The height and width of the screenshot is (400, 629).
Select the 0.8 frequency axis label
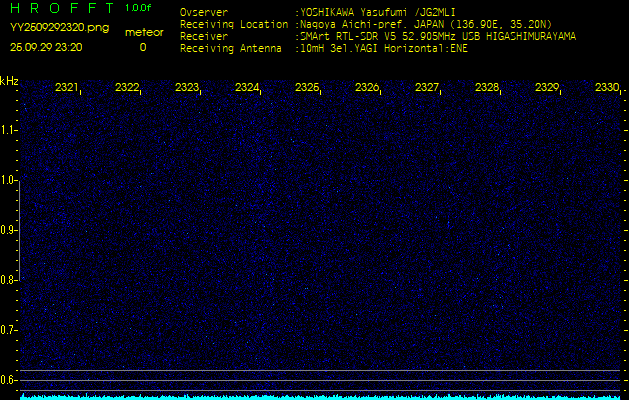(9, 280)
